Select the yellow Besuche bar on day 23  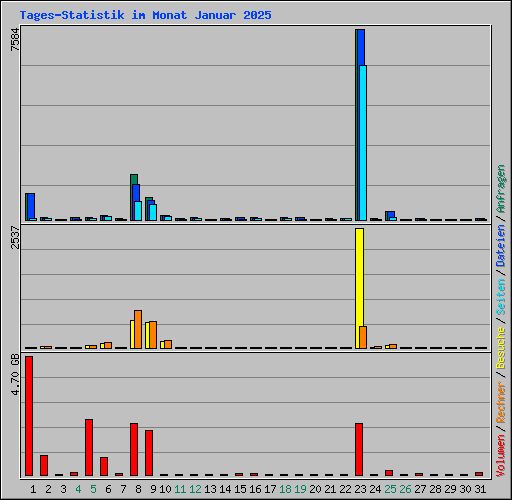(x=359, y=288)
